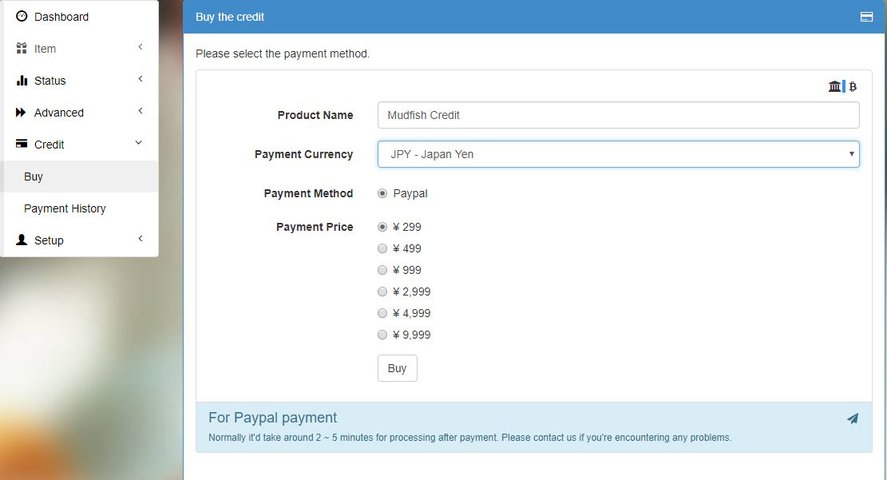This screenshot has height=480, width=887.
Task: Click the Item gift icon in sidebar
Action: 21,49
